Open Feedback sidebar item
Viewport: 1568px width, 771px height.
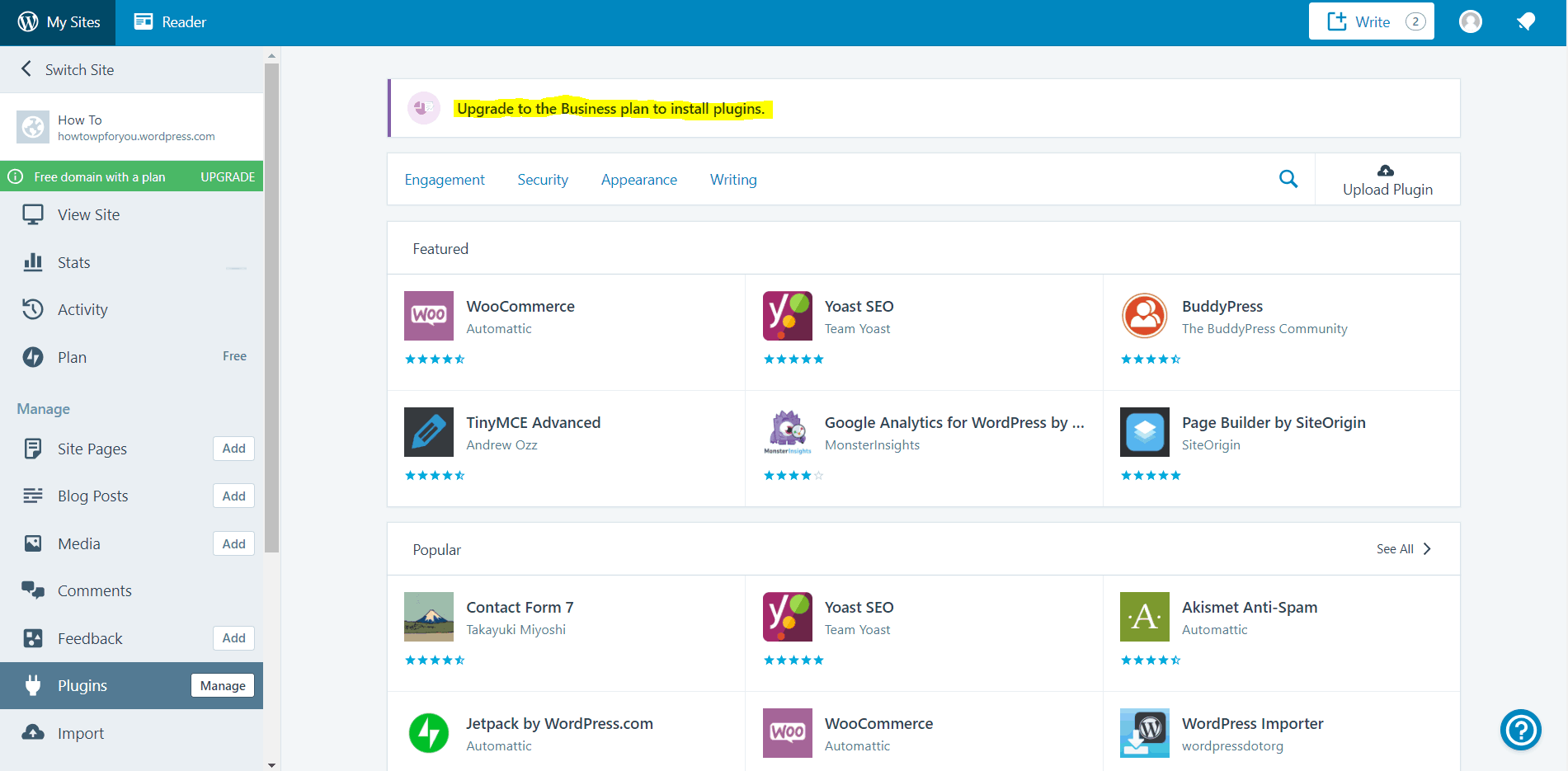[90, 638]
